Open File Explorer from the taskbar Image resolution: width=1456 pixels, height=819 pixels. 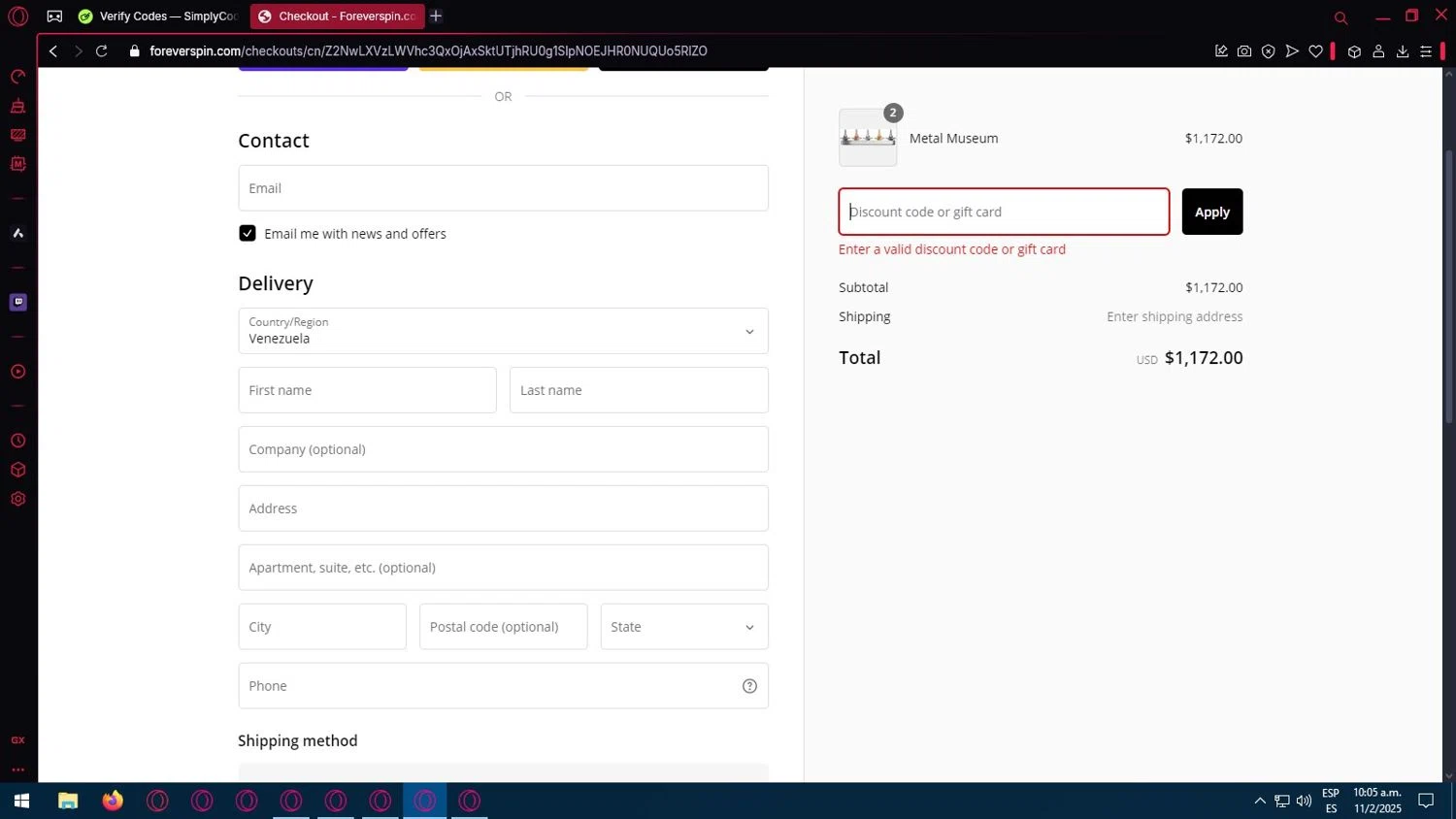coord(68,801)
